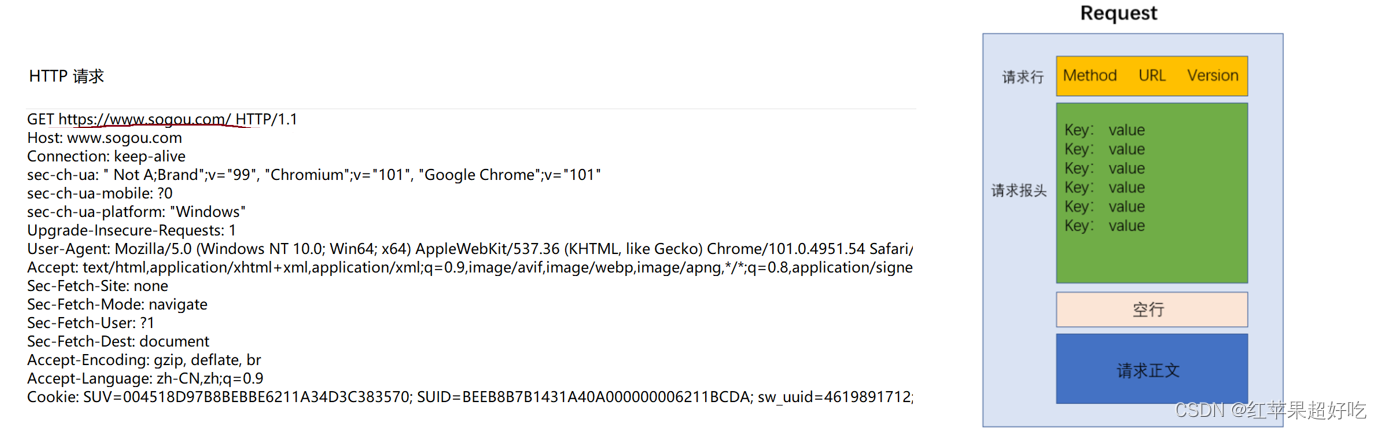
Task: Click "Version" in the orange request-line box
Action: pyautogui.click(x=1212, y=76)
